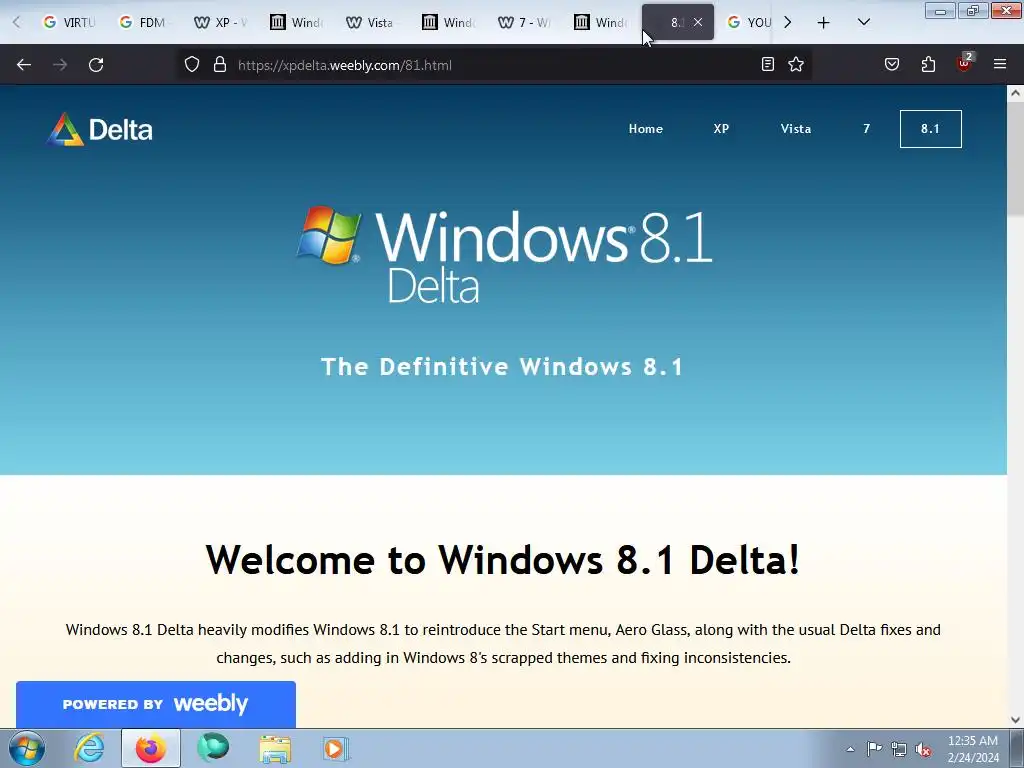Image resolution: width=1024 pixels, height=768 pixels.
Task: Open the XP navigation link
Action: [x=721, y=129]
